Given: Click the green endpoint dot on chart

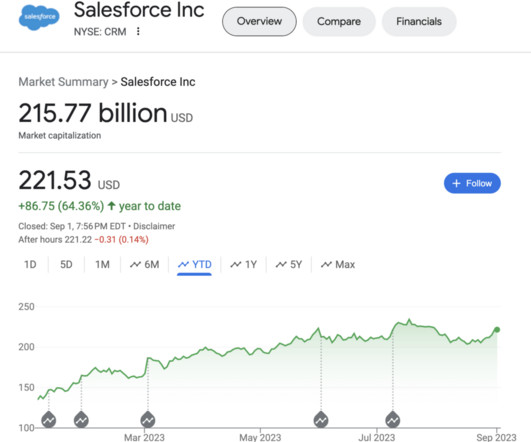Looking at the screenshot, I should coord(497,330).
